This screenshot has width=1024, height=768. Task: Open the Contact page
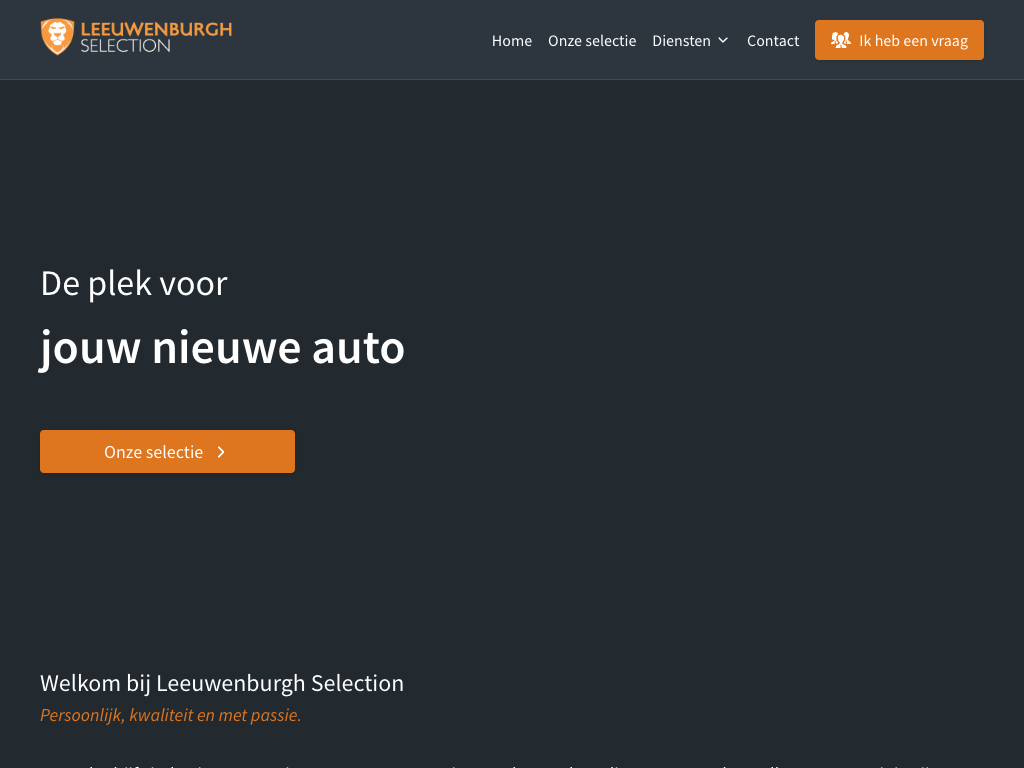(x=773, y=41)
